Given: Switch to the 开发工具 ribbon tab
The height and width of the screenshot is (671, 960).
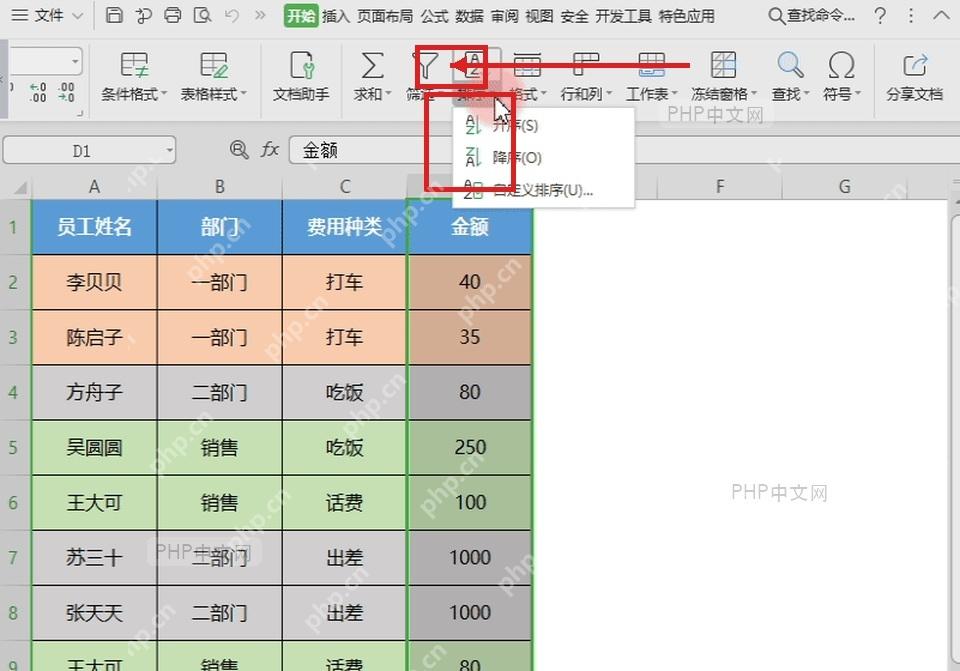Looking at the screenshot, I should pyautogui.click(x=623, y=16).
